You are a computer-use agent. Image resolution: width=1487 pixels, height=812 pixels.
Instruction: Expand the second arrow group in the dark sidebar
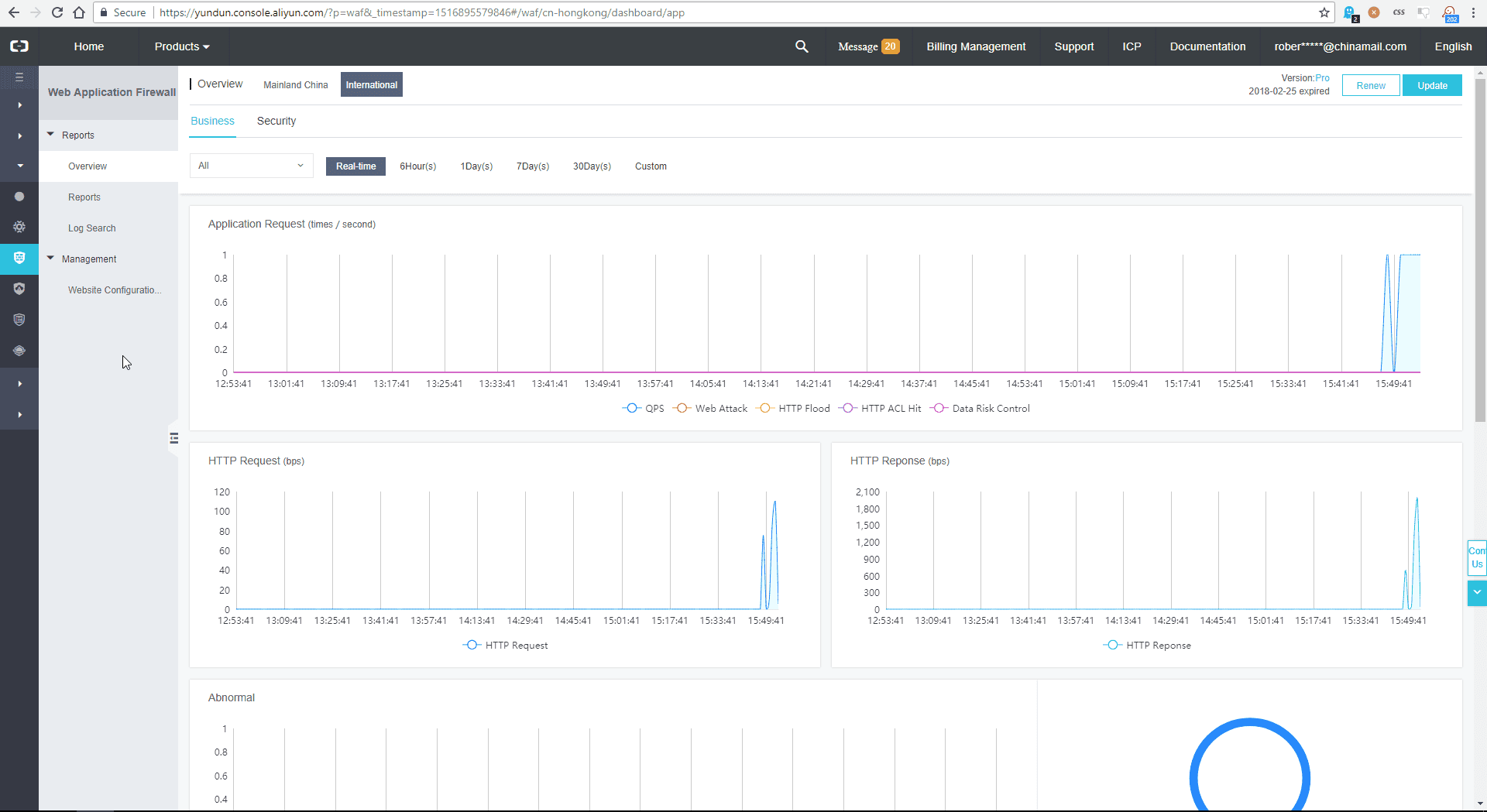pyautogui.click(x=19, y=135)
